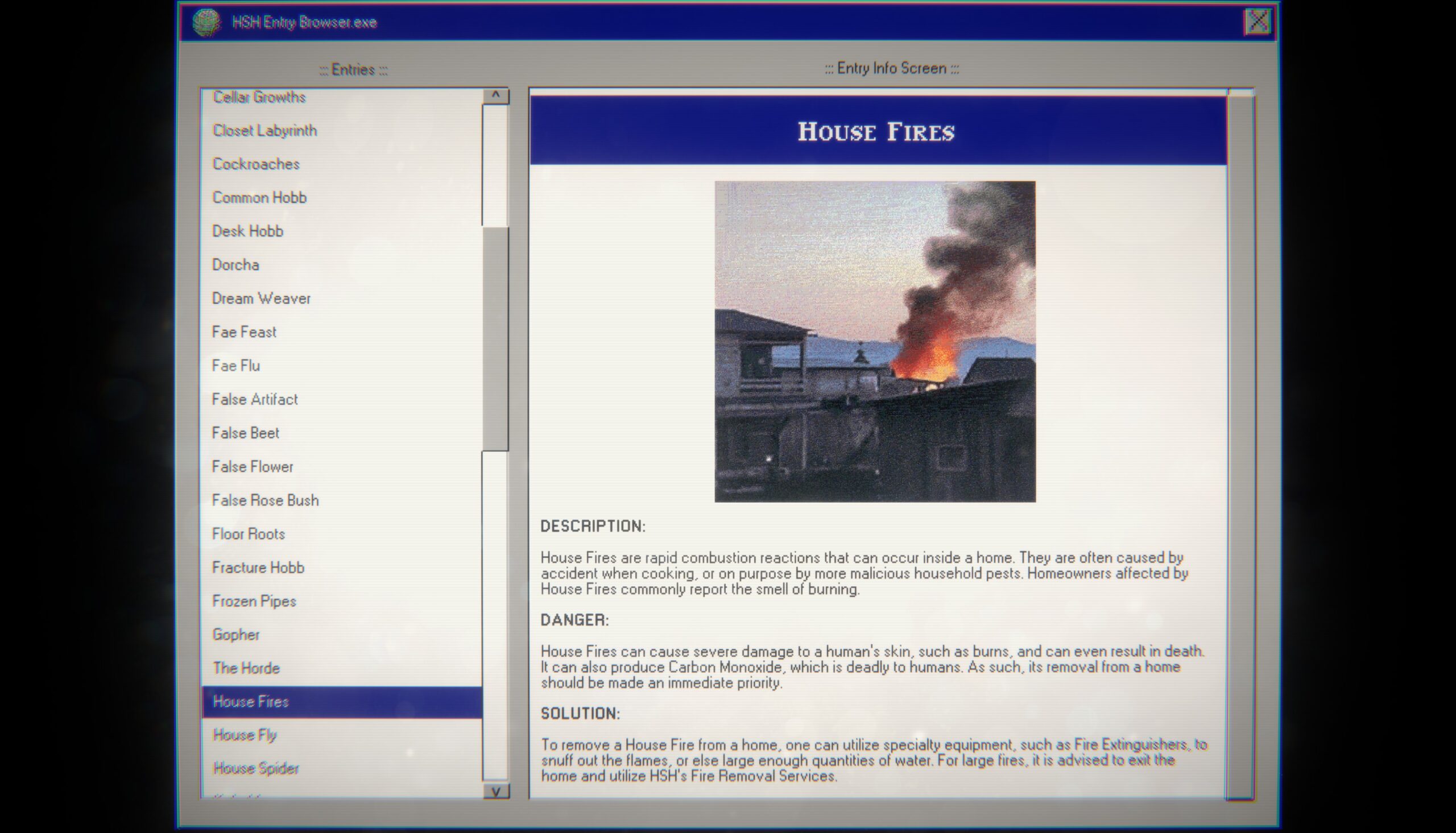Click the 'Cellar Growths' entry at top of list

click(259, 97)
